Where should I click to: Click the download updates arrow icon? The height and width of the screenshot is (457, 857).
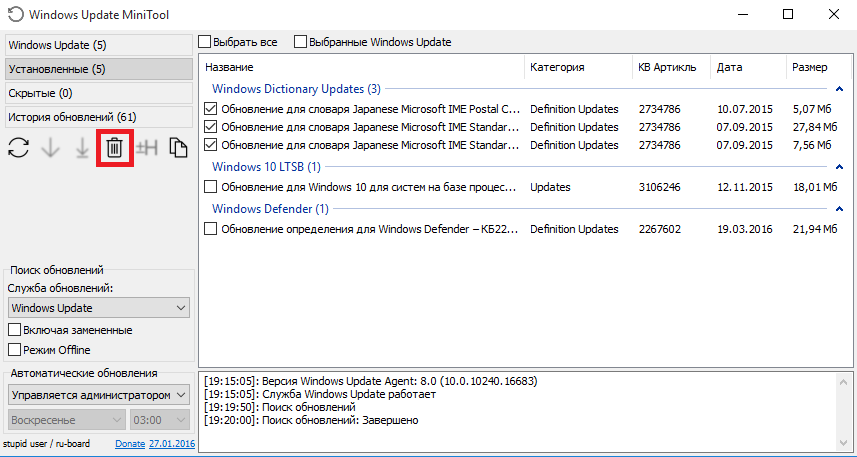(50, 148)
